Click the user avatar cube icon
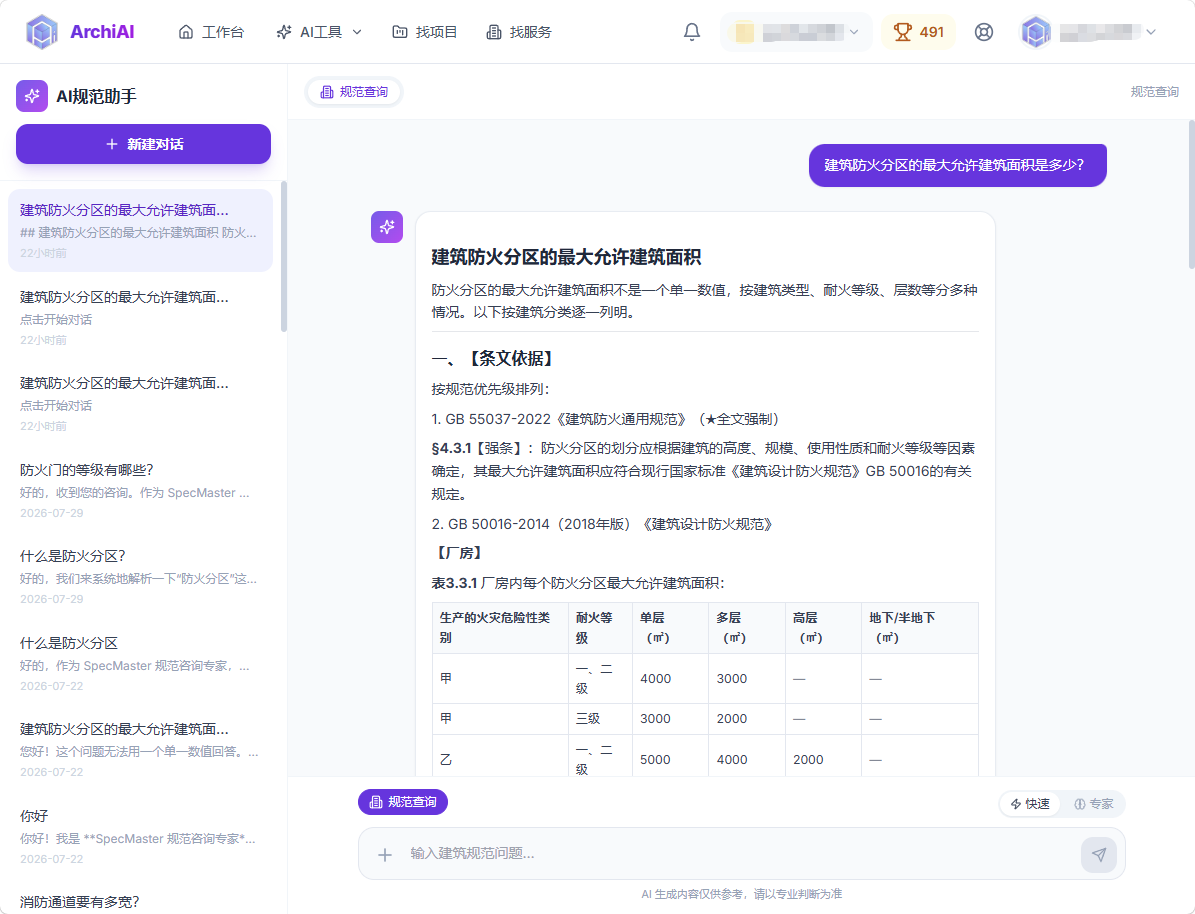This screenshot has height=914, width=1195. tap(1036, 32)
